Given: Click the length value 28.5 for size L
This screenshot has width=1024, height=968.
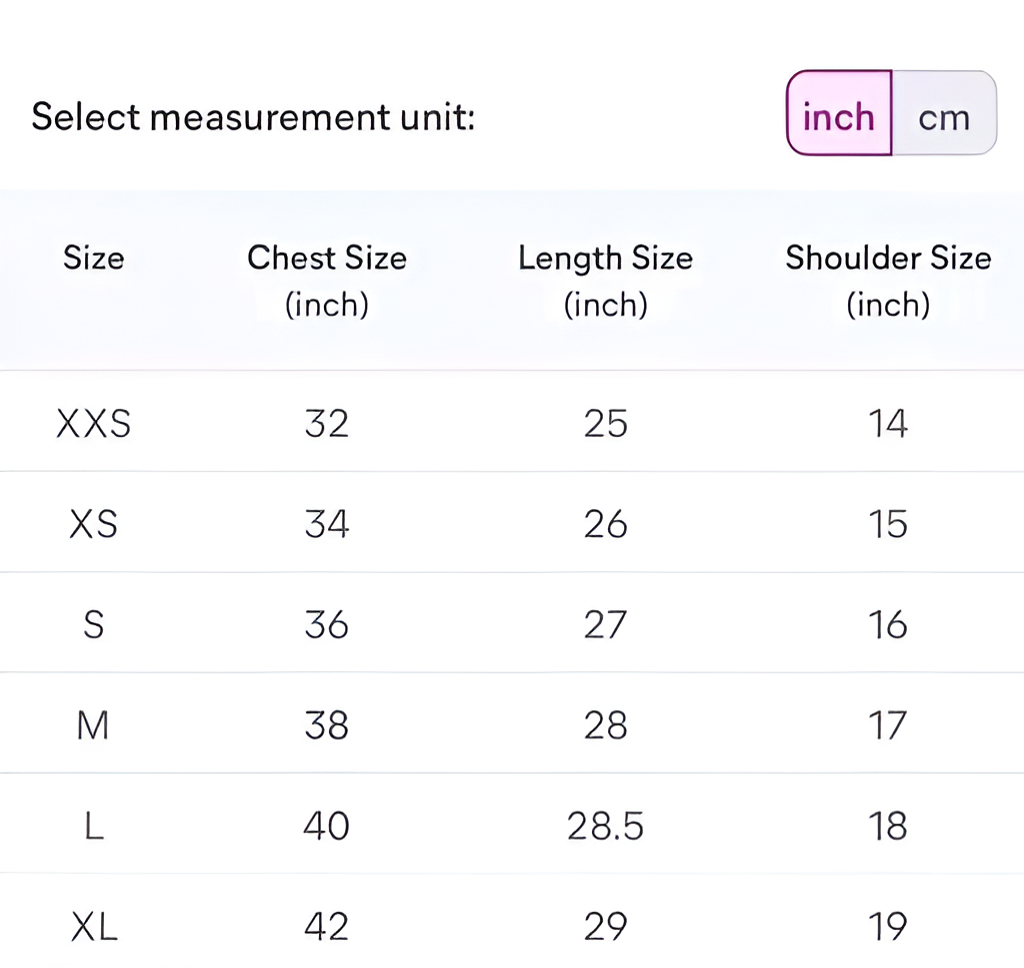Looking at the screenshot, I should (x=605, y=825).
